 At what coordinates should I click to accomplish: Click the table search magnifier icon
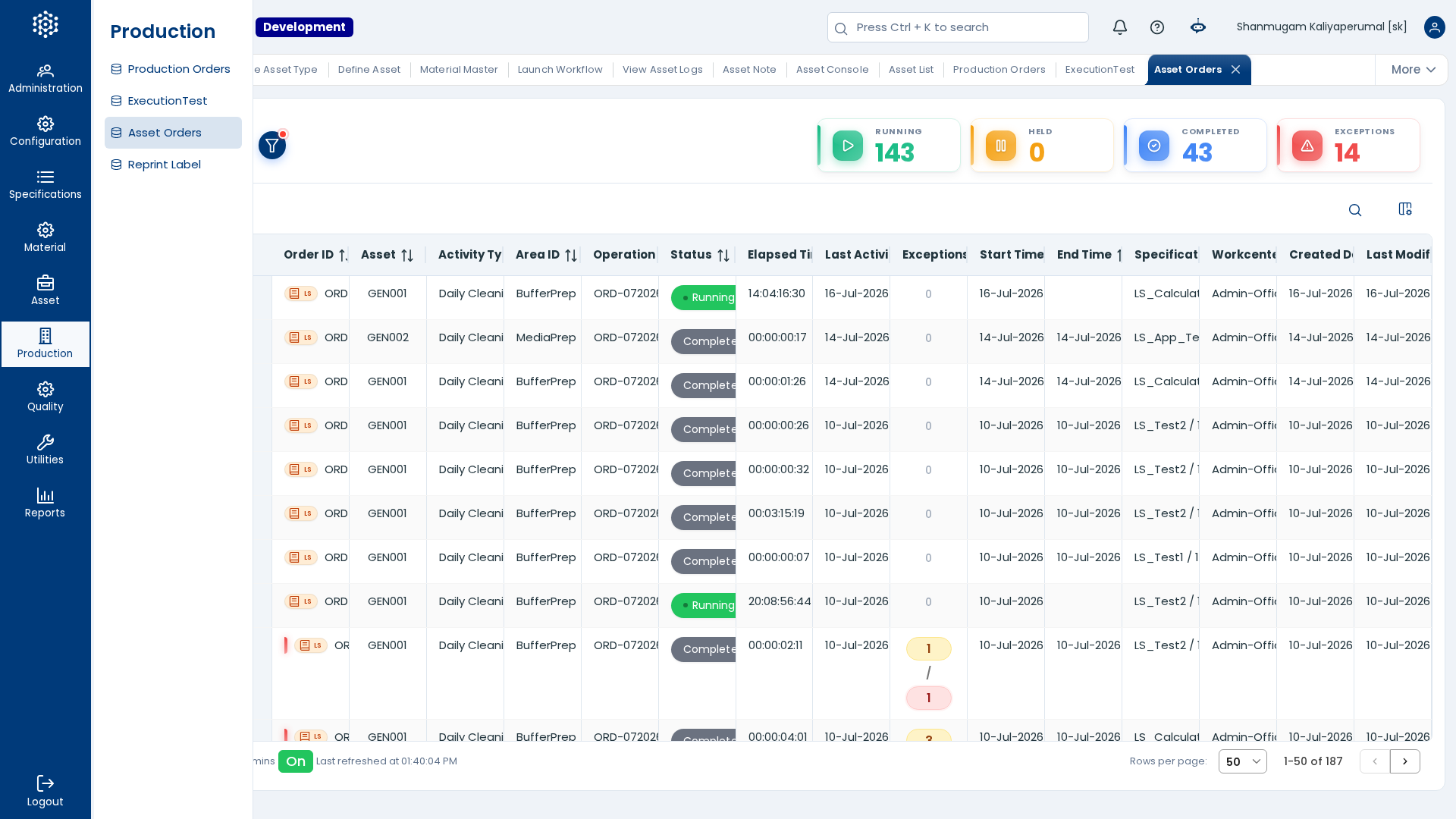pyautogui.click(x=1355, y=210)
